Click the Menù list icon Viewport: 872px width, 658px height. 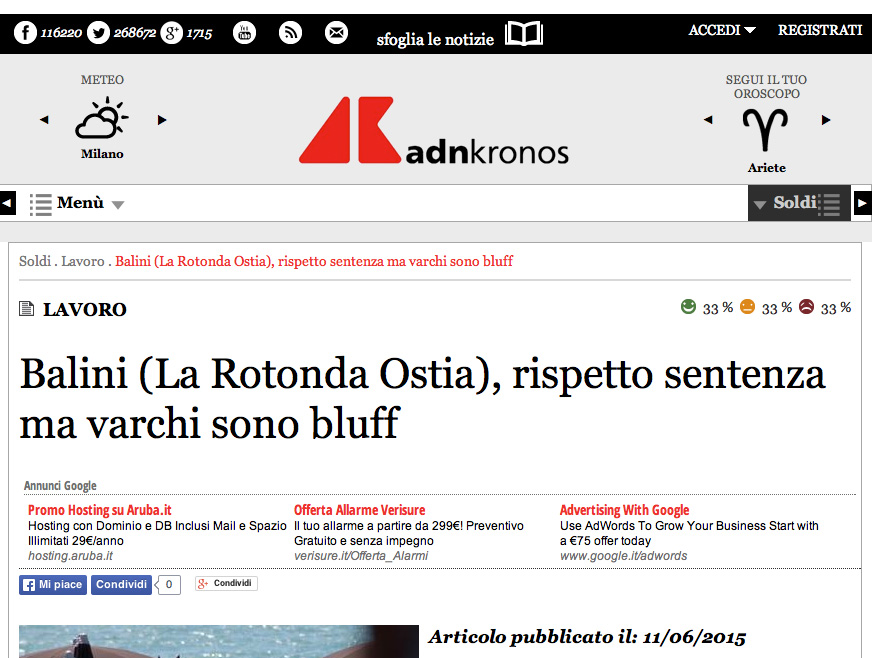(x=40, y=204)
